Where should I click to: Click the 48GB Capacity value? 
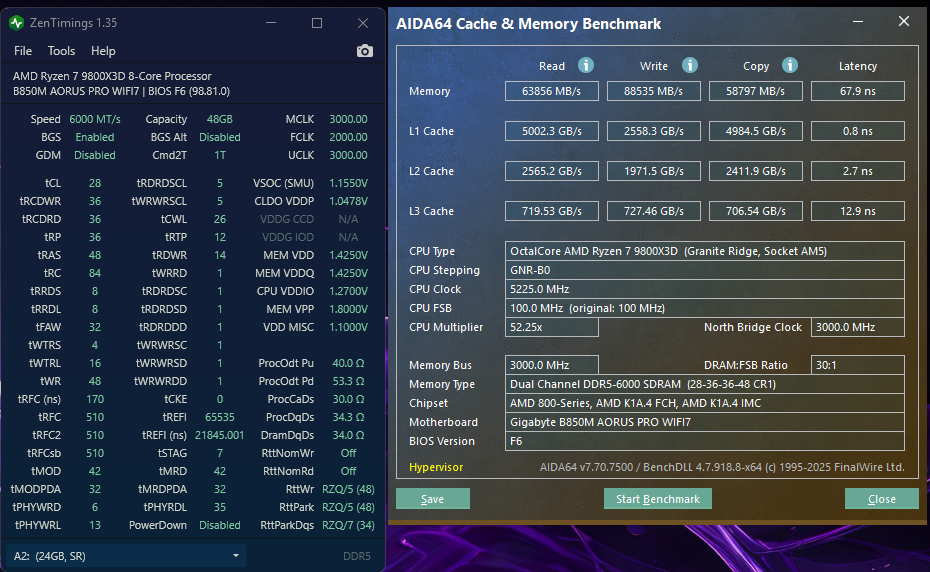(x=219, y=119)
